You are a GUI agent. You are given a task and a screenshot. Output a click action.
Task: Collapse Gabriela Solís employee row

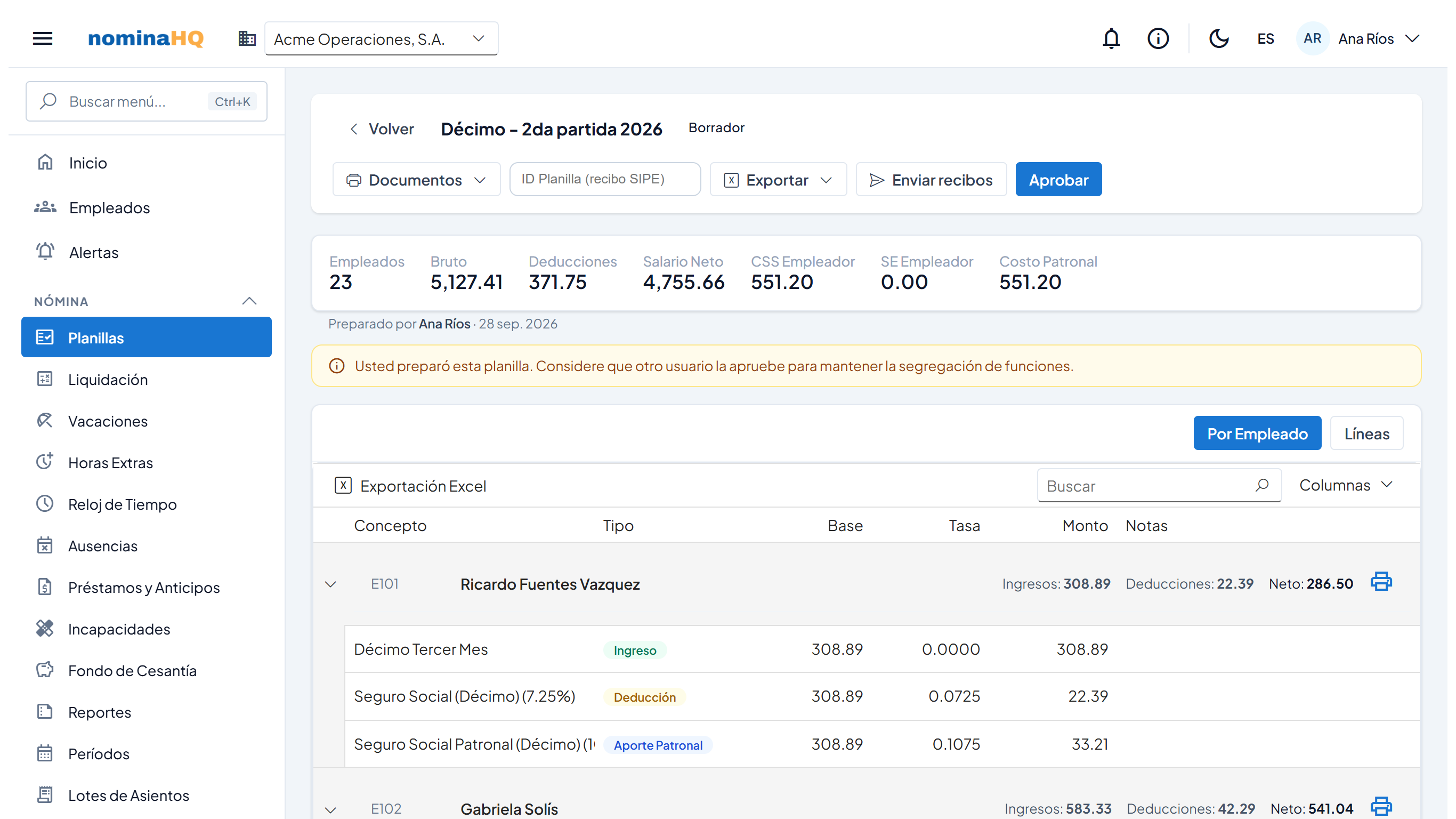click(x=330, y=809)
